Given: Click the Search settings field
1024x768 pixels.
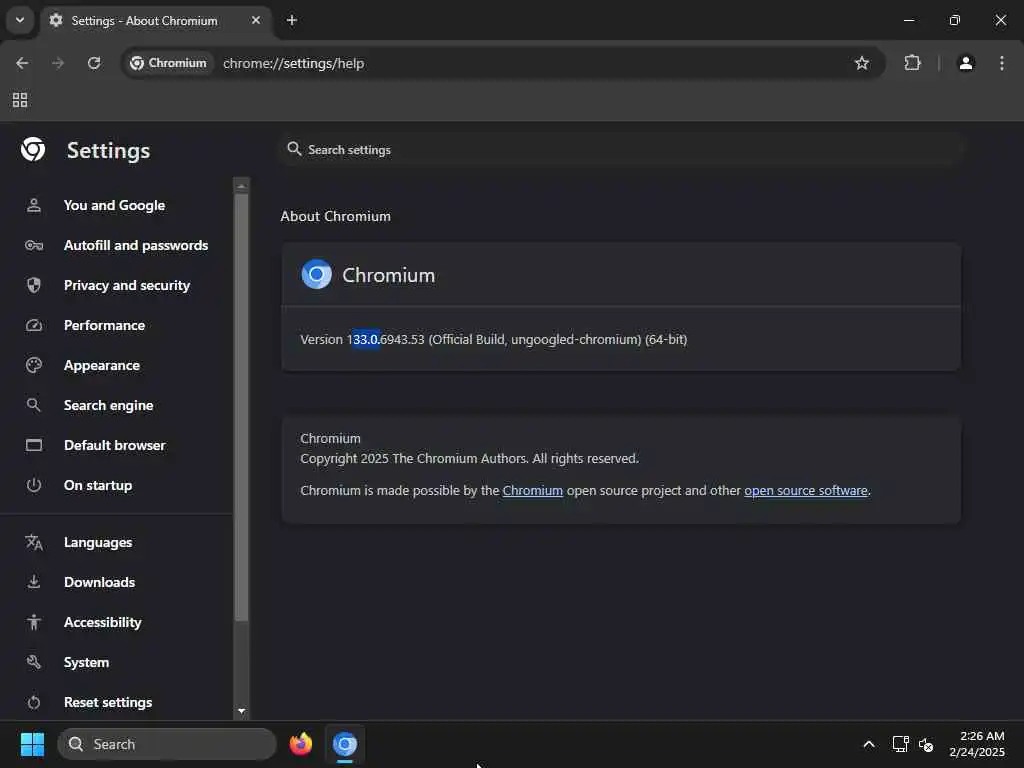Looking at the screenshot, I should click(x=622, y=150).
